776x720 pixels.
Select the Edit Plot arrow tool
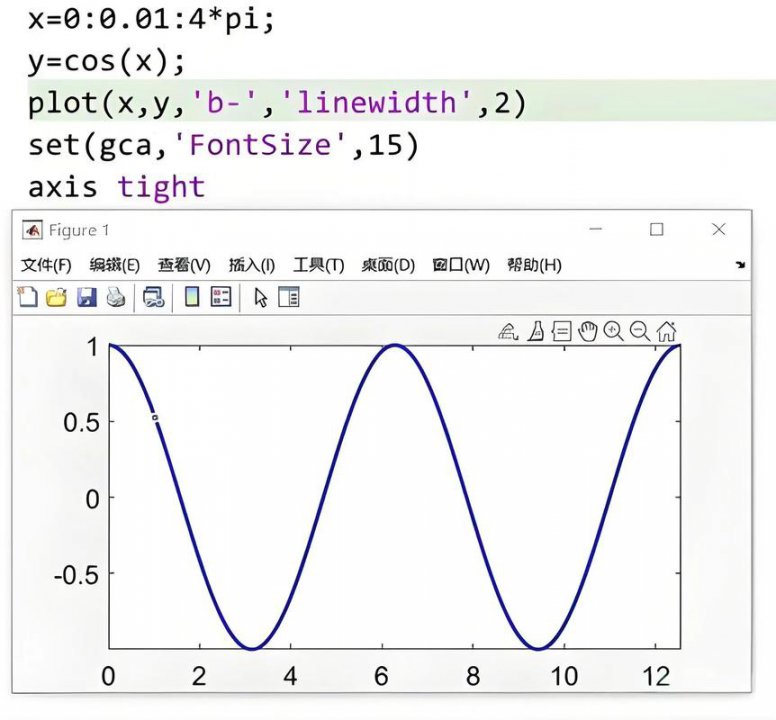260,297
